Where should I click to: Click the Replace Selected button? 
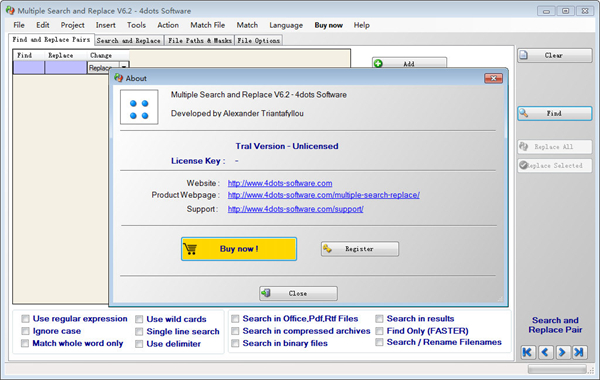[554, 165]
